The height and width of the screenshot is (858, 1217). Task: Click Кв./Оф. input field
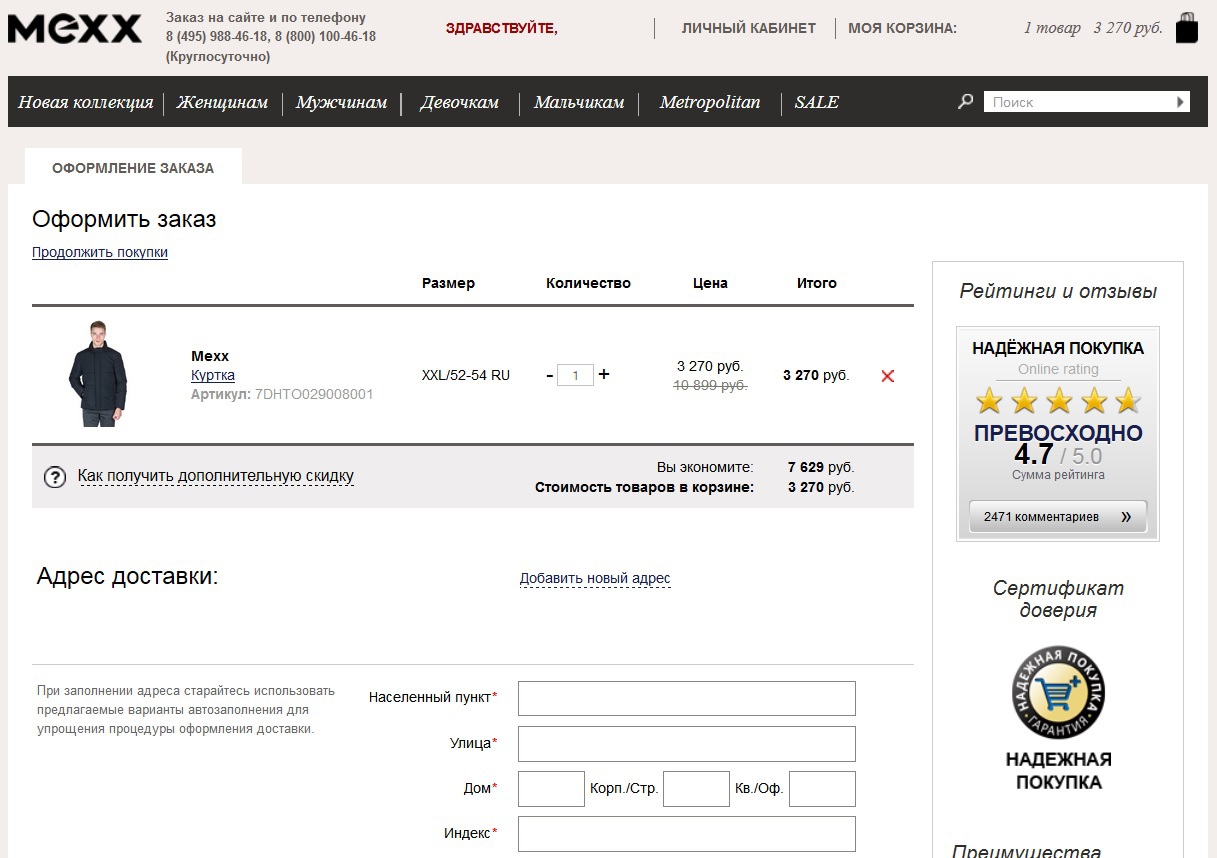click(822, 788)
